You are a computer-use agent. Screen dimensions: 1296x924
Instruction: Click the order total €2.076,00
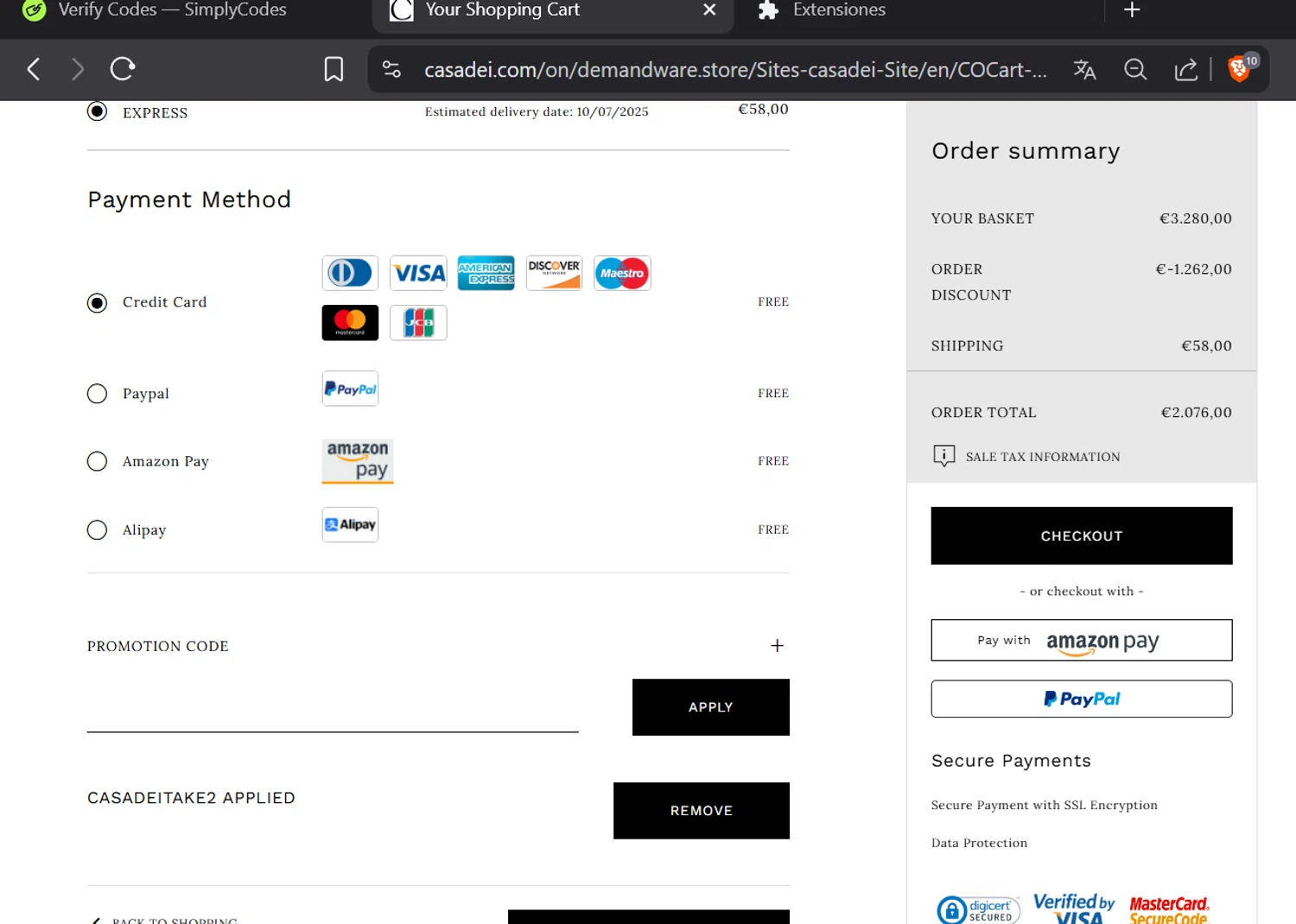1196,413
